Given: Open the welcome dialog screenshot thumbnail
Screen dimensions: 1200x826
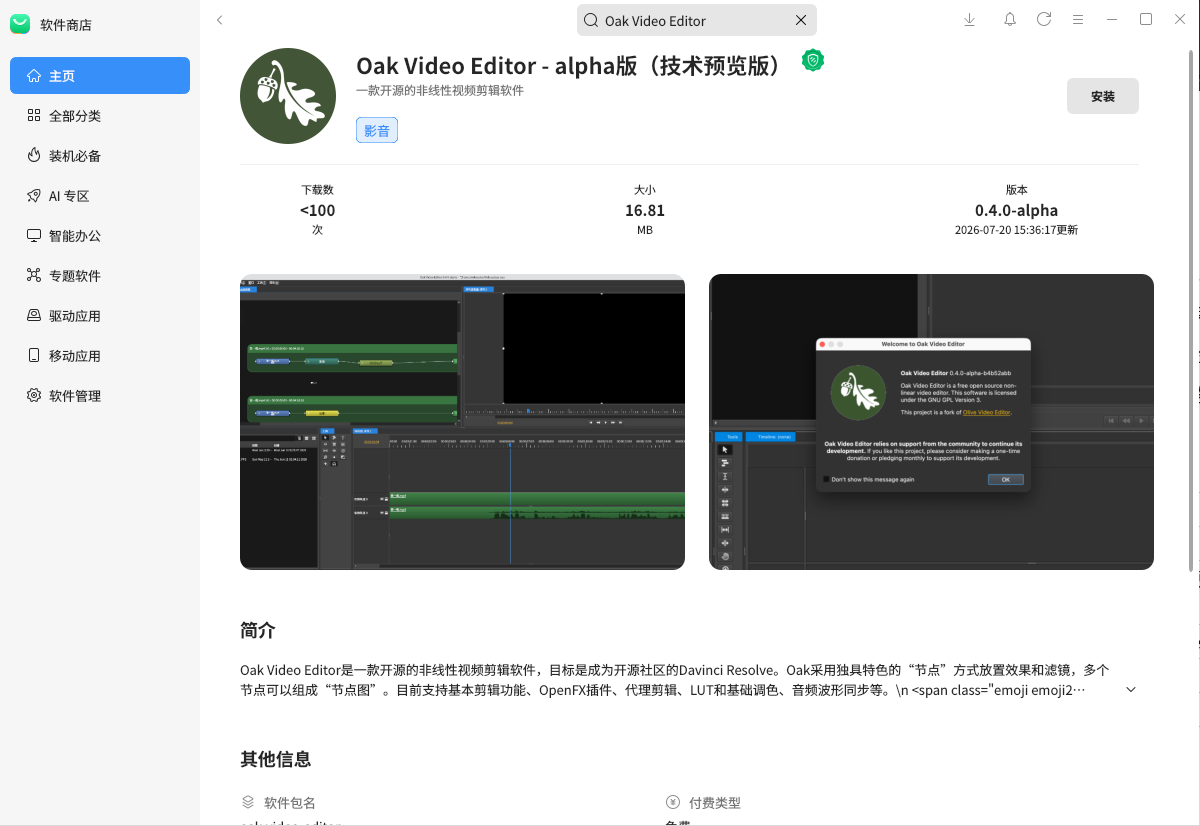Looking at the screenshot, I should [931, 422].
